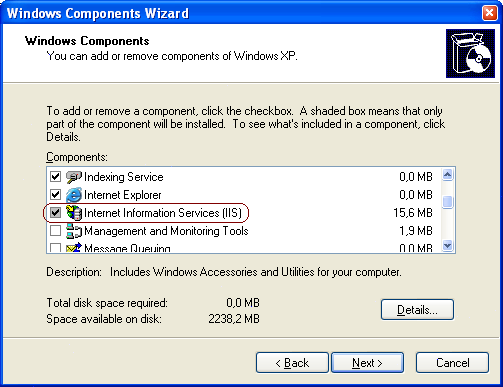
Task: Click the components list scroll down arrow
Action: 447,246
